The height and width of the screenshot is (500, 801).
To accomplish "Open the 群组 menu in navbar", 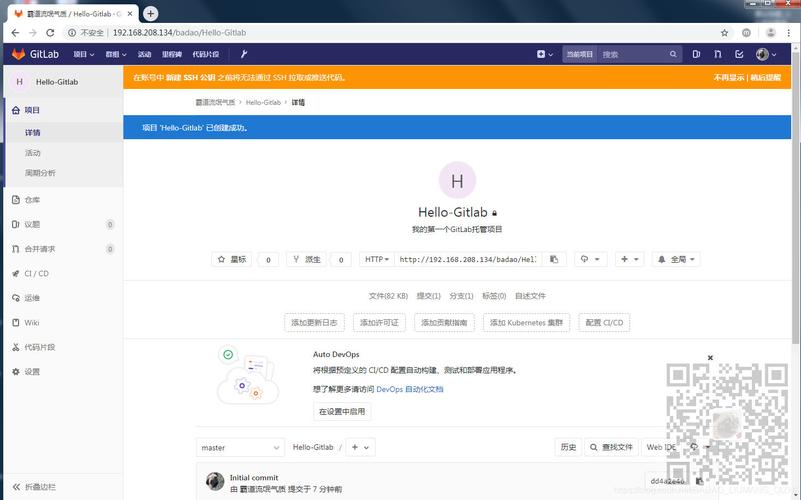I will pyautogui.click(x=116, y=54).
